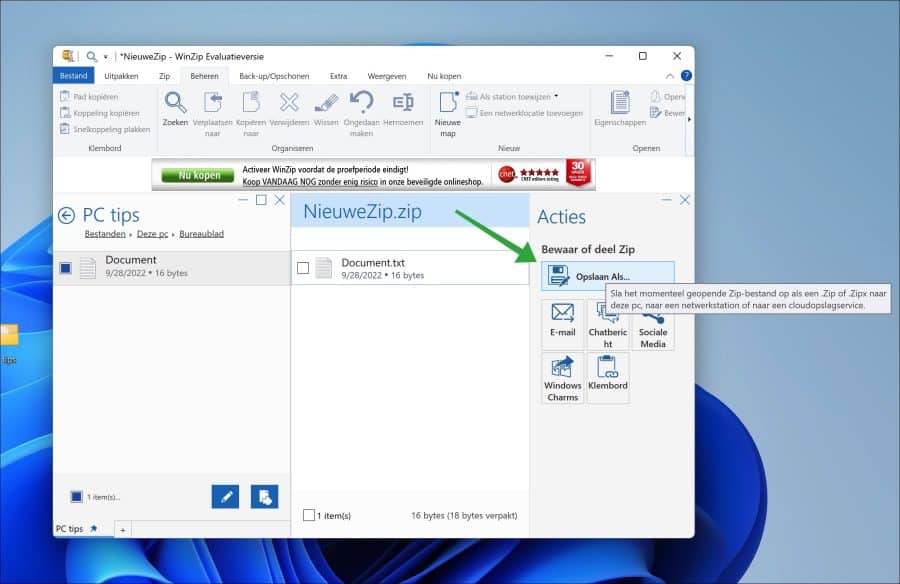Switch to Uitpakken tab
Viewport: 900px width, 584px height.
[121, 76]
